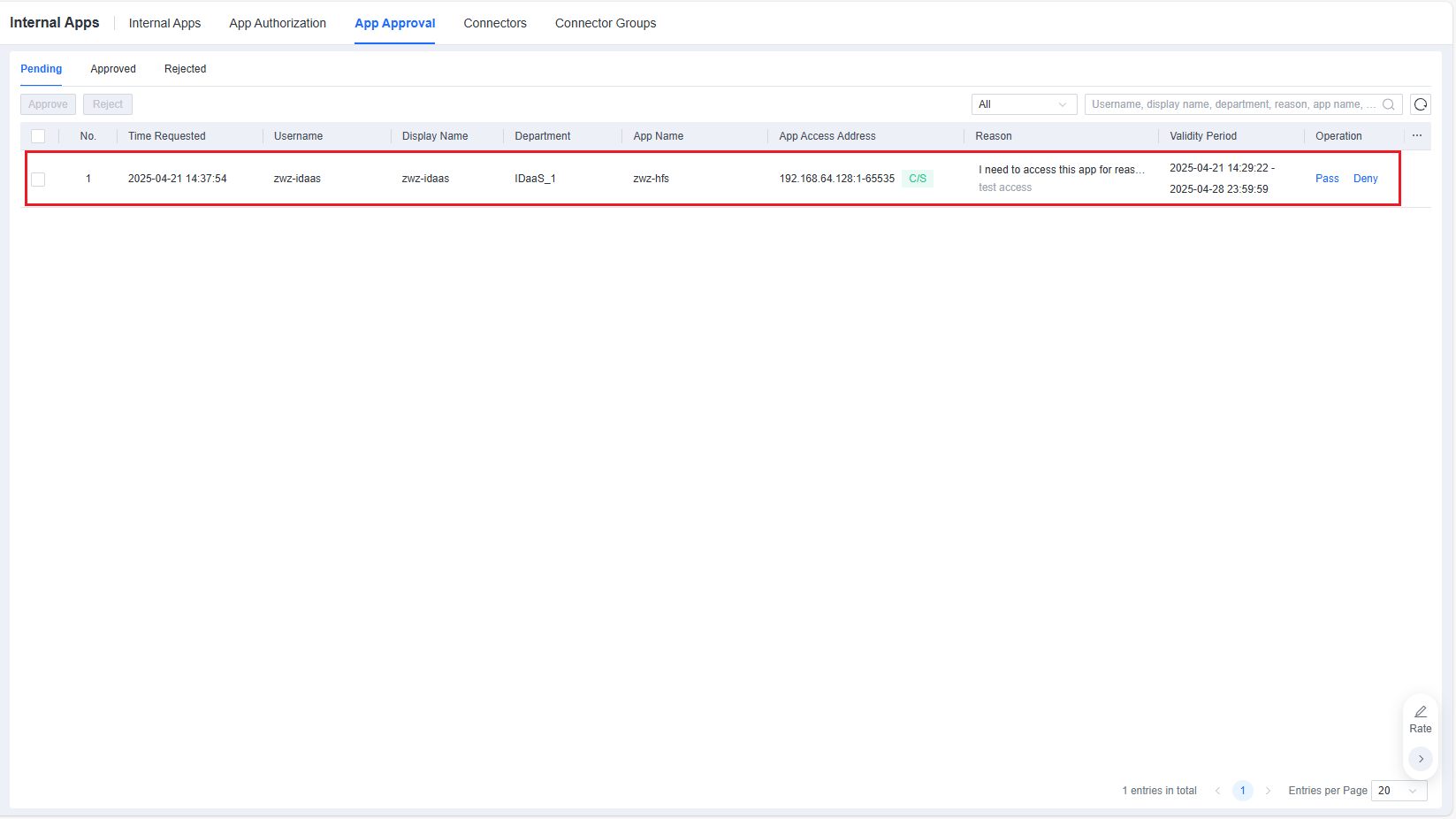Click the validity end 2025-04-28 23:59:59
The width and height of the screenshot is (1456, 819).
tap(1219, 189)
